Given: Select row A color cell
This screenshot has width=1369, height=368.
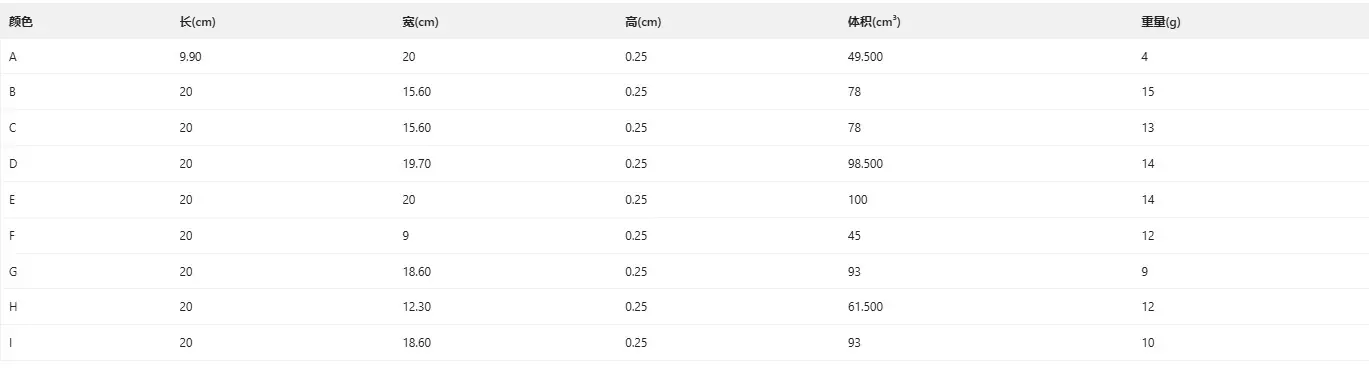Looking at the screenshot, I should click(13, 57).
